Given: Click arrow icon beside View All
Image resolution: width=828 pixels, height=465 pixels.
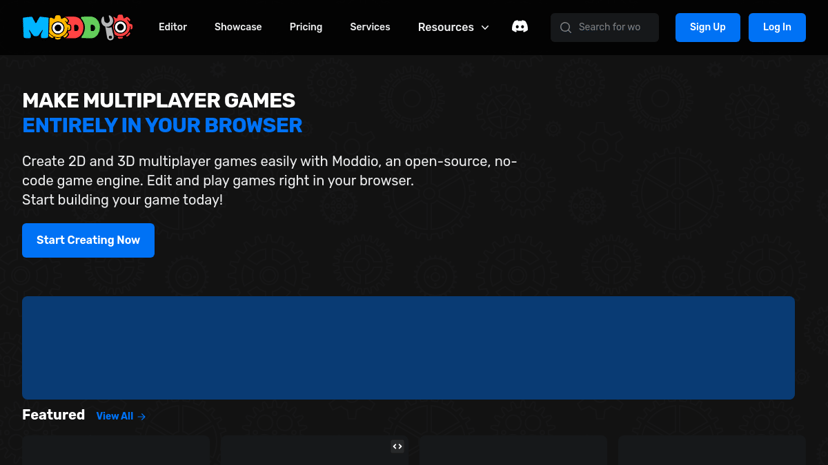Looking at the screenshot, I should click(142, 416).
